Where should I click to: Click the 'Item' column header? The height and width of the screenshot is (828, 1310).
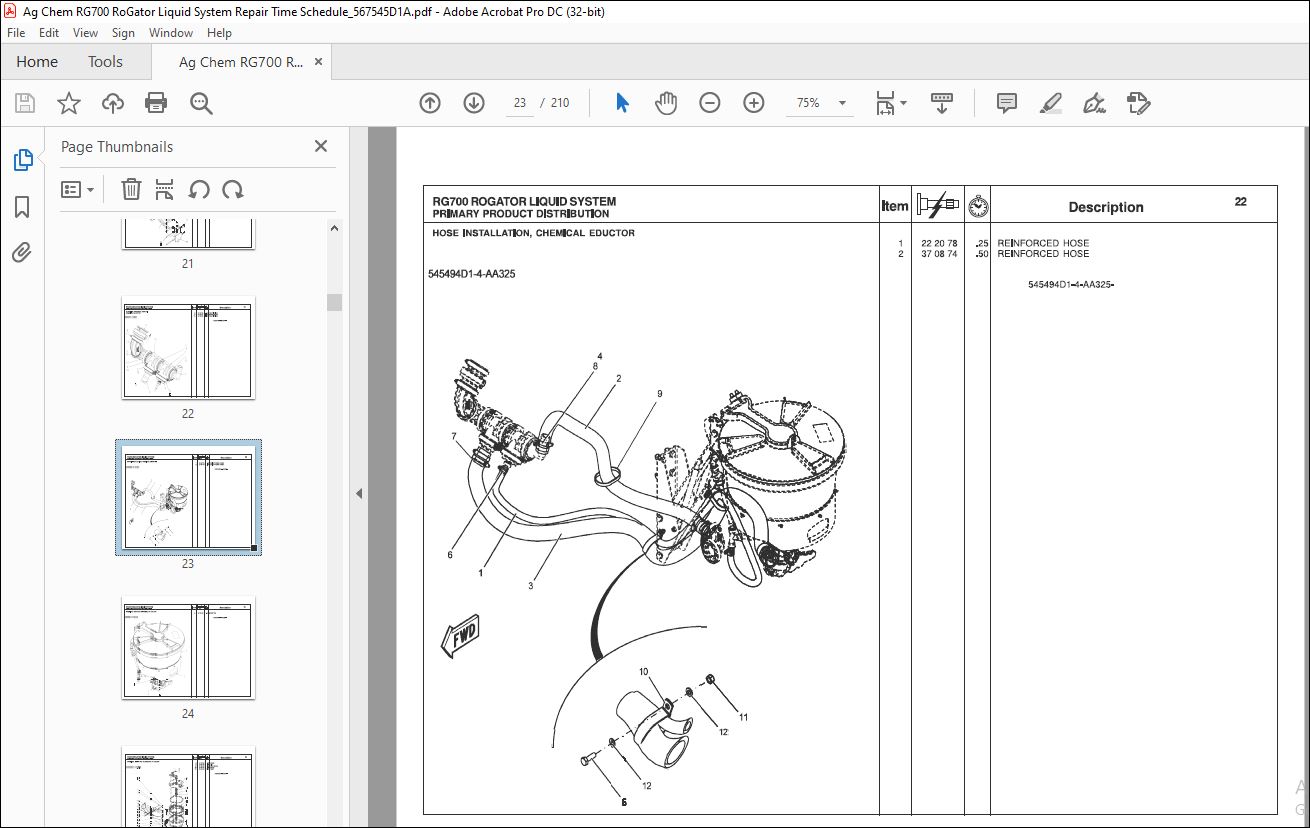point(895,207)
